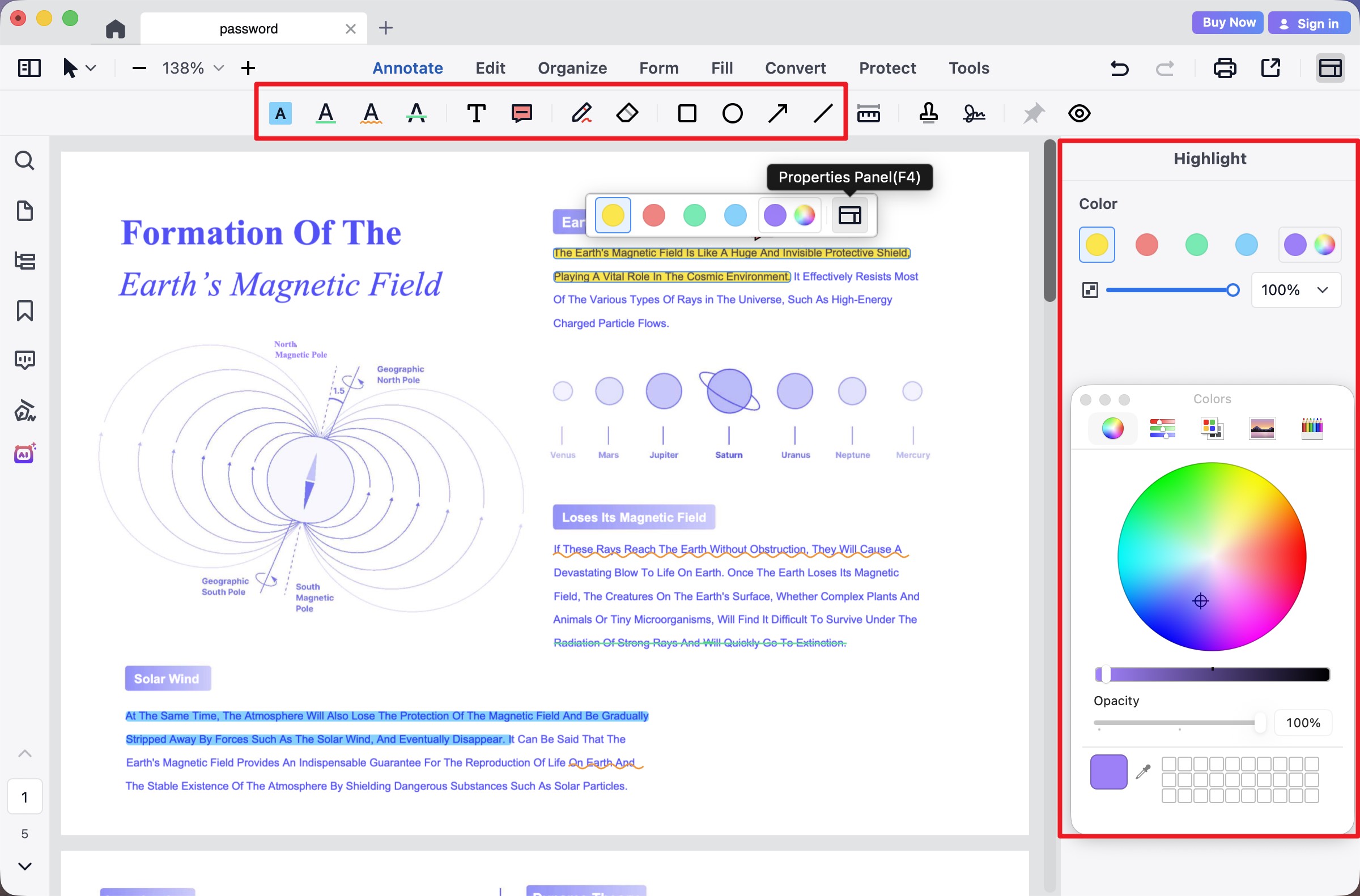Undo the last action
1360x896 pixels.
click(1119, 68)
